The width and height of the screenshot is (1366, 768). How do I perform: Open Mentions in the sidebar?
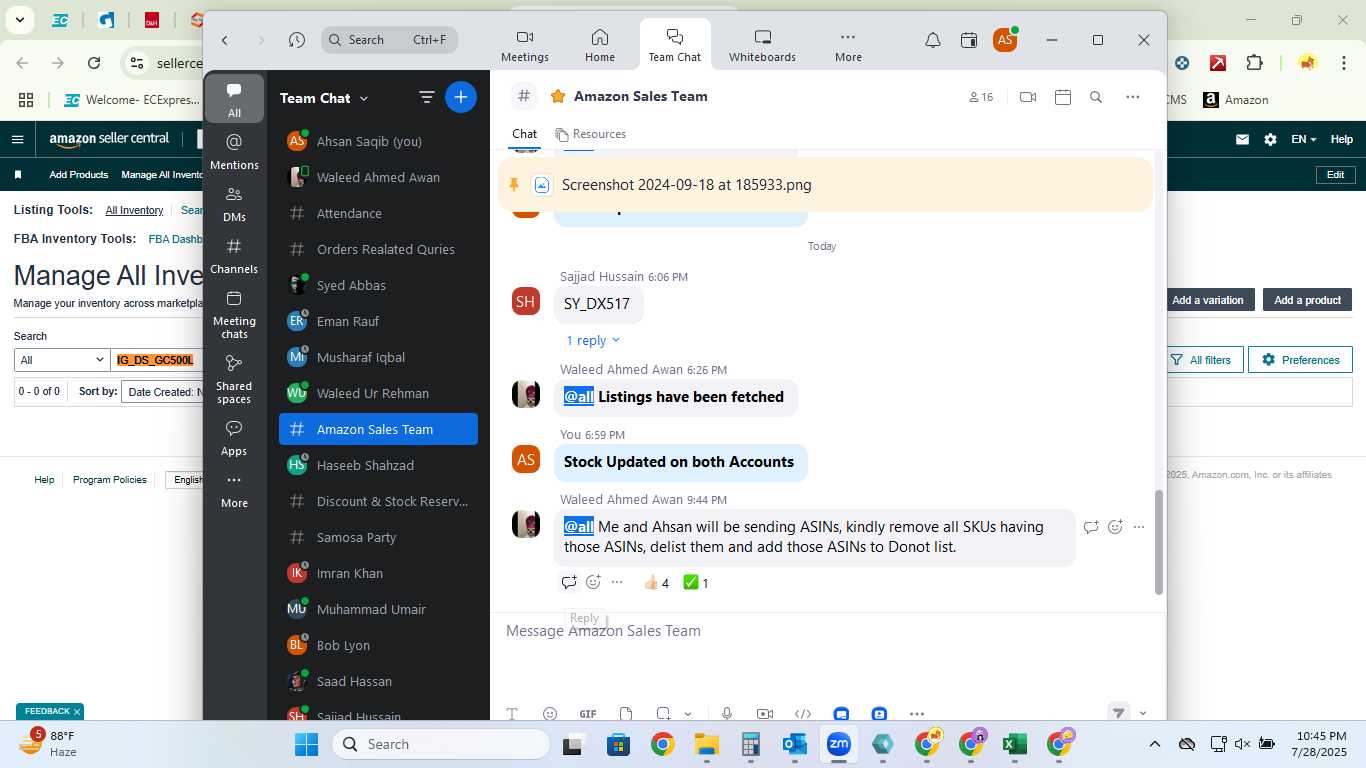[x=234, y=151]
